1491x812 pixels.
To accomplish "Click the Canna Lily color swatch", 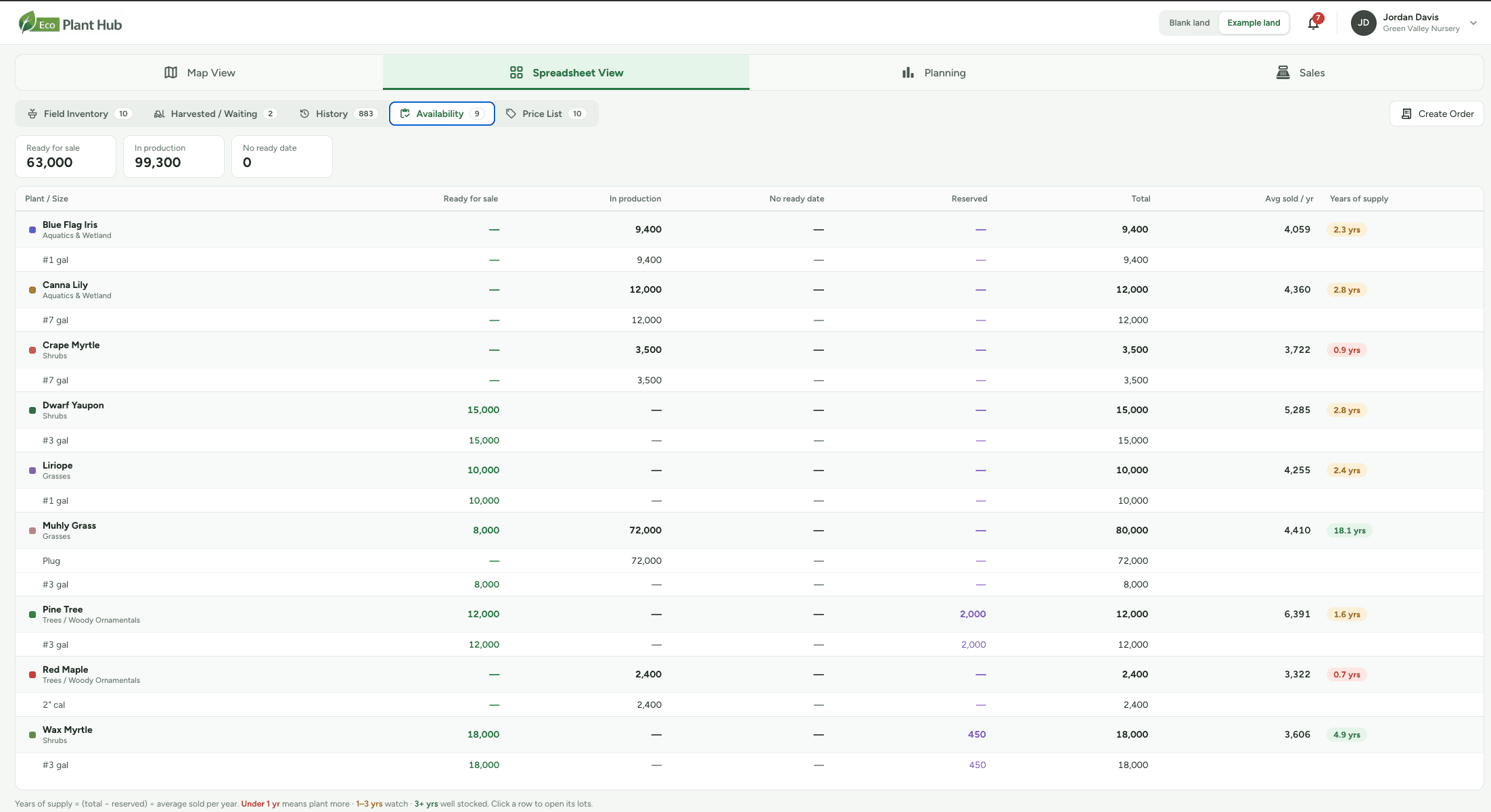I will pyautogui.click(x=32, y=290).
